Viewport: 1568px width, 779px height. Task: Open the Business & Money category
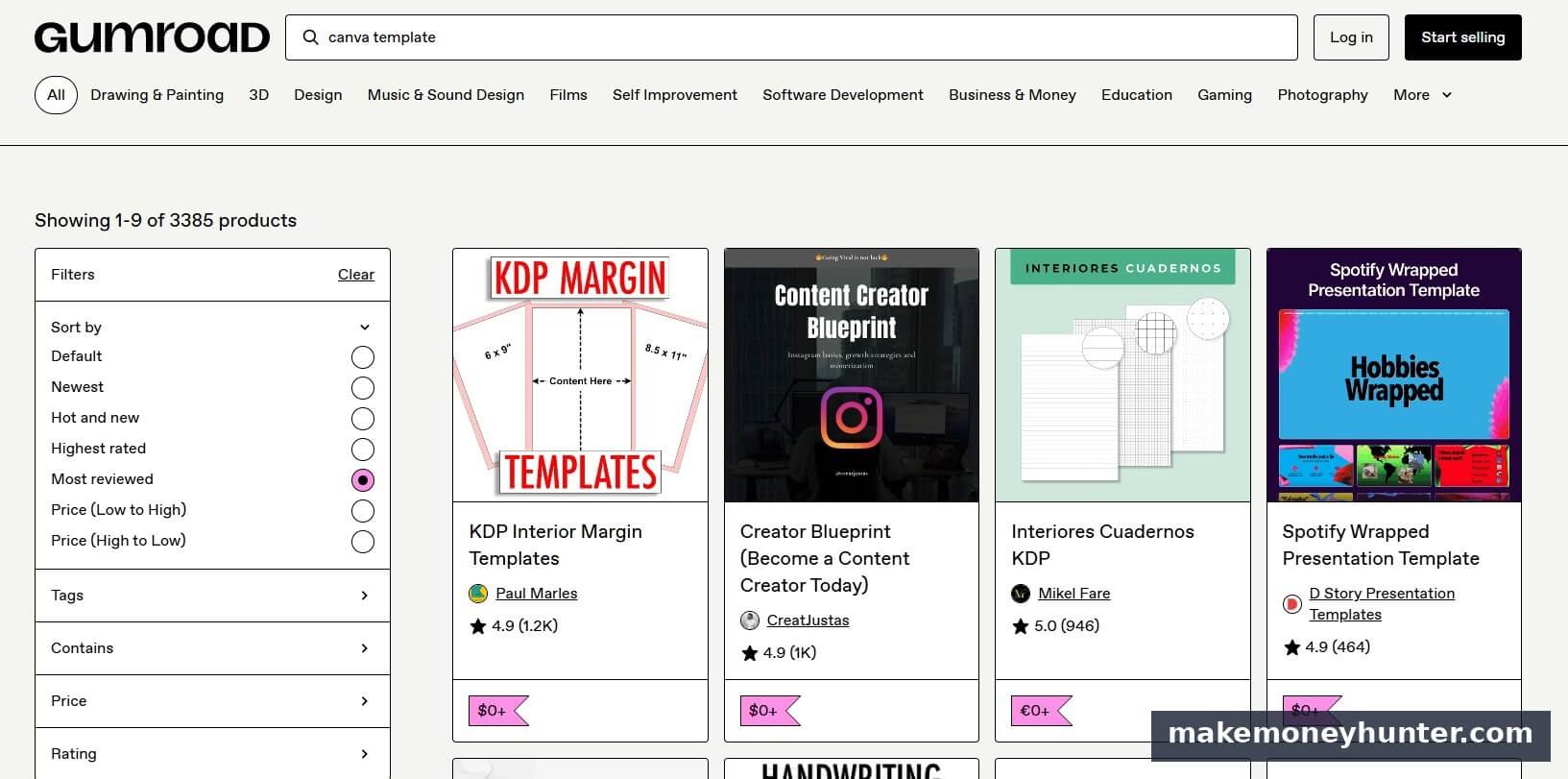click(x=1012, y=95)
